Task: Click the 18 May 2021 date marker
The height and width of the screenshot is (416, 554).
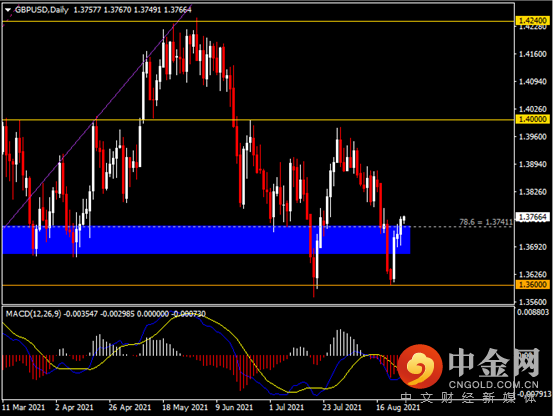Action: 185,408
